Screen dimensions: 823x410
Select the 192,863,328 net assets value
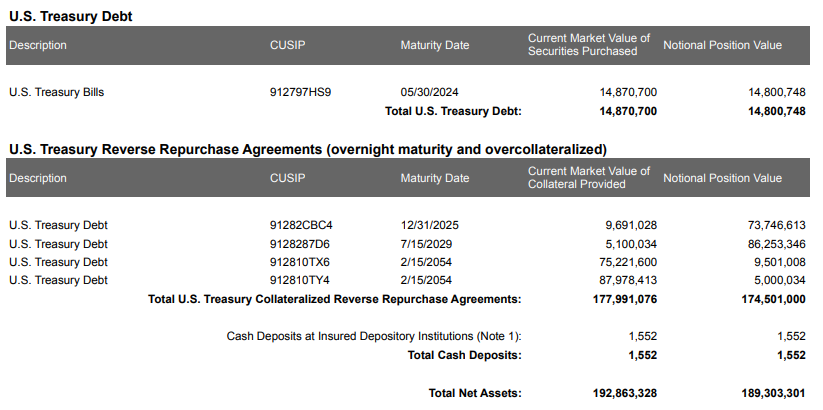(x=623, y=393)
